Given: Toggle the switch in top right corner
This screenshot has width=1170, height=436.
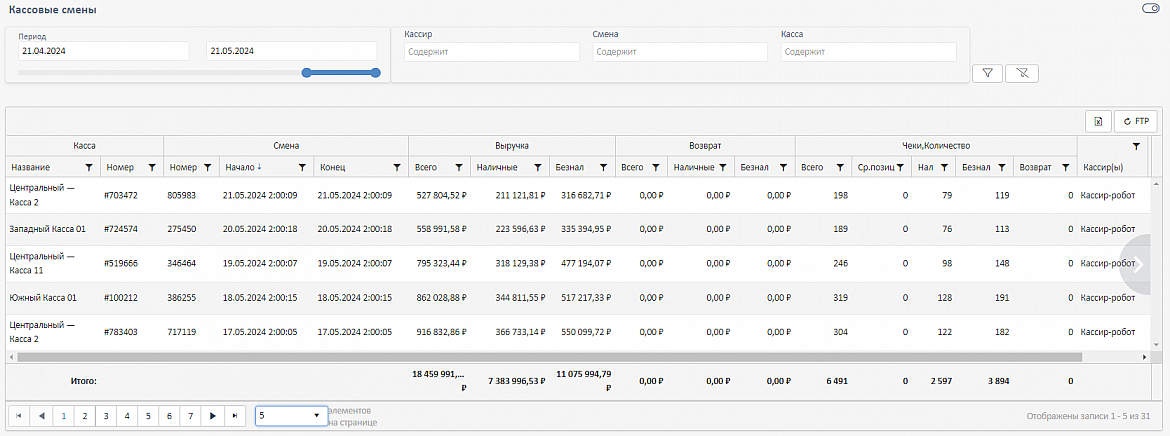Looking at the screenshot, I should [x=1150, y=8].
